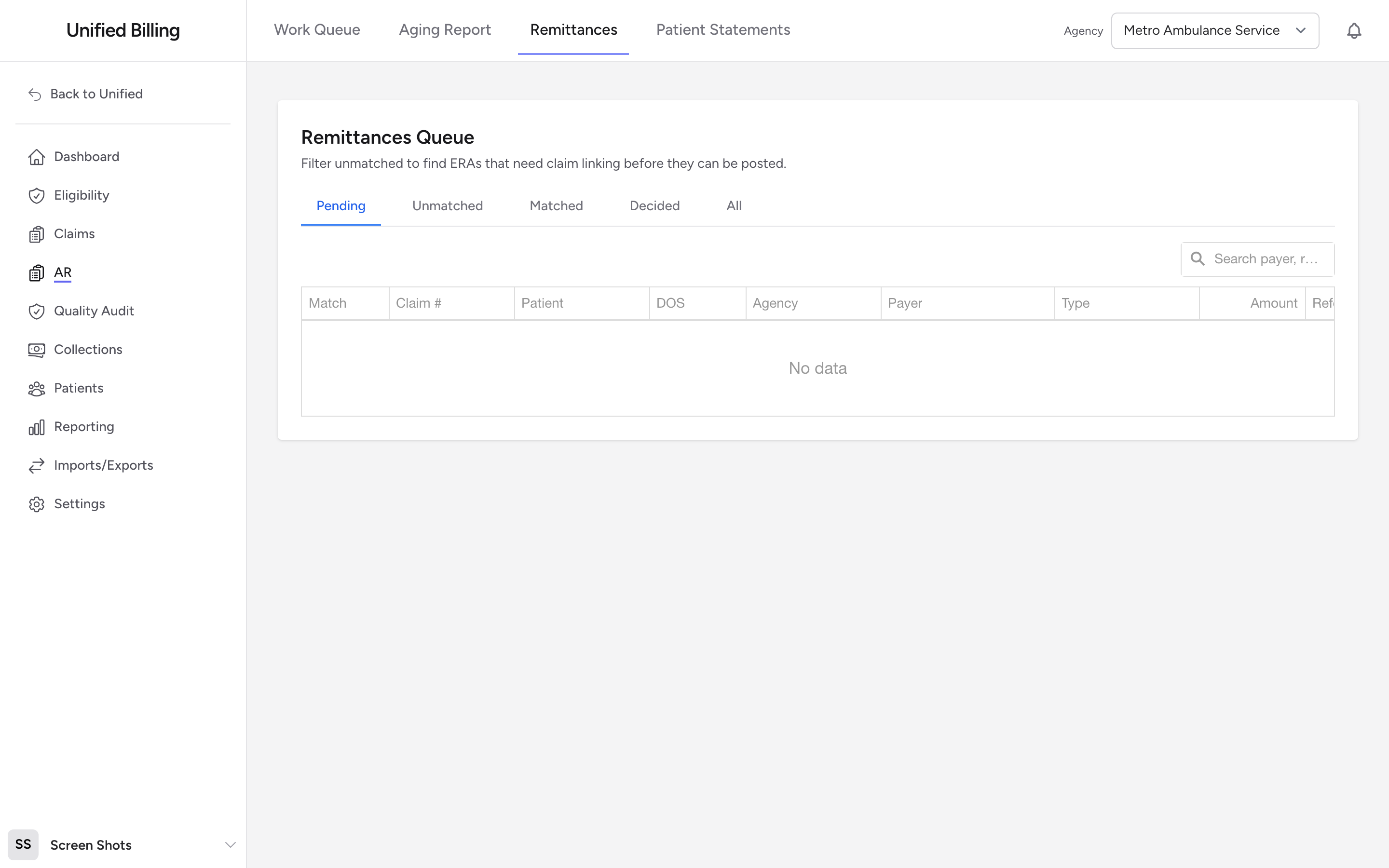The width and height of the screenshot is (1389, 868).
Task: Switch to the Unmatched tab
Action: 447,205
